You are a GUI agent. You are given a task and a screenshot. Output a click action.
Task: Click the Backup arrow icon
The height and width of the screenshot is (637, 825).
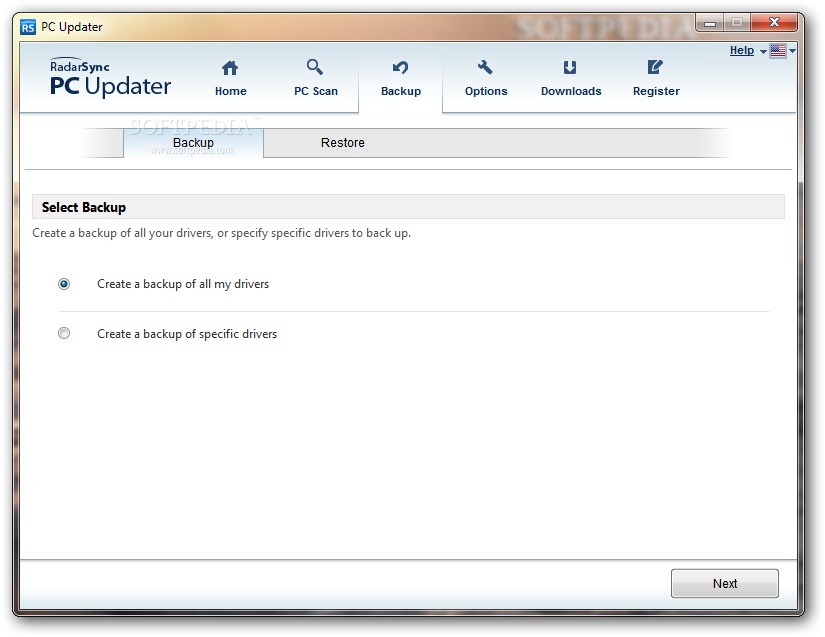[x=400, y=67]
